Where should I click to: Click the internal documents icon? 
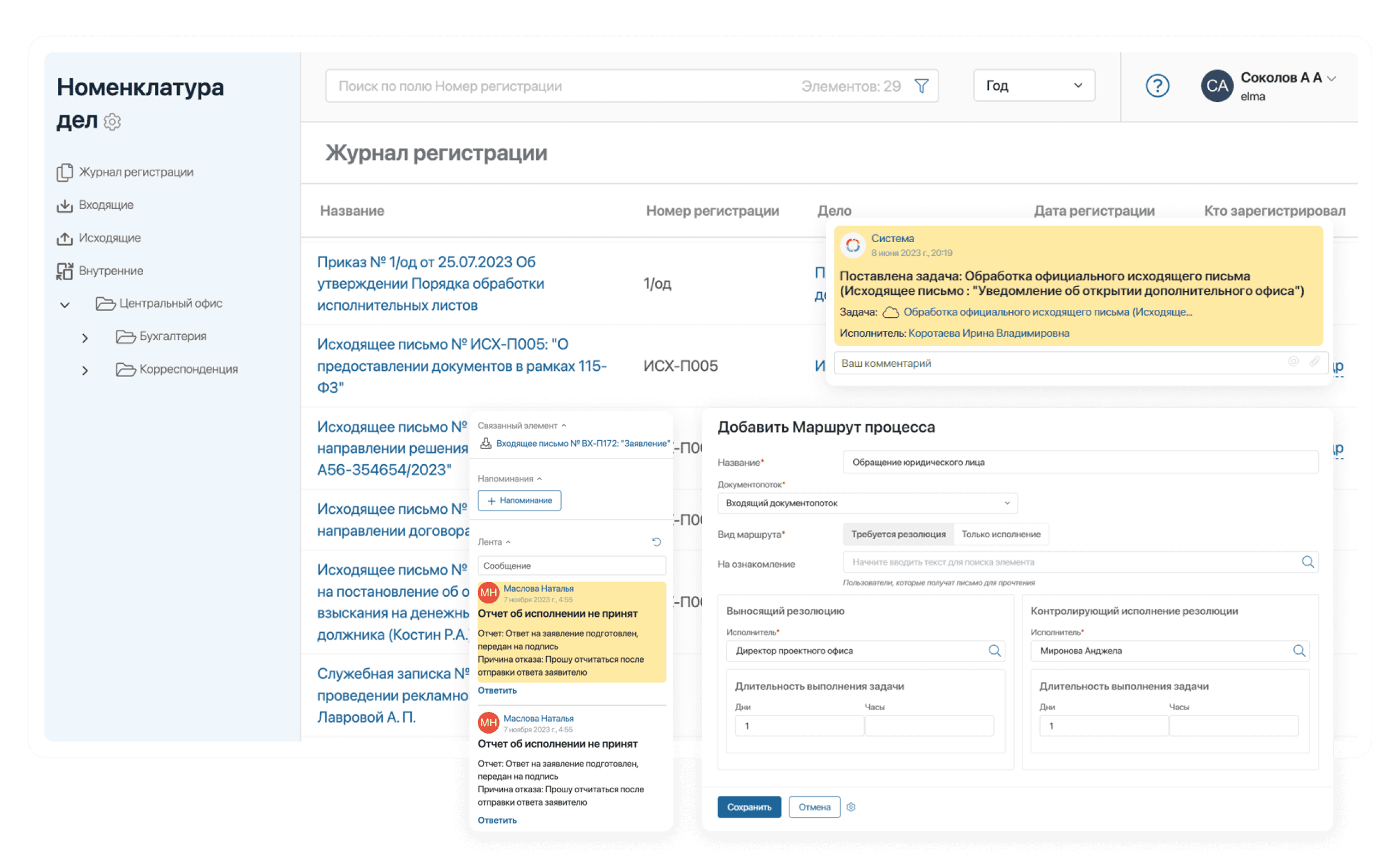coord(64,270)
